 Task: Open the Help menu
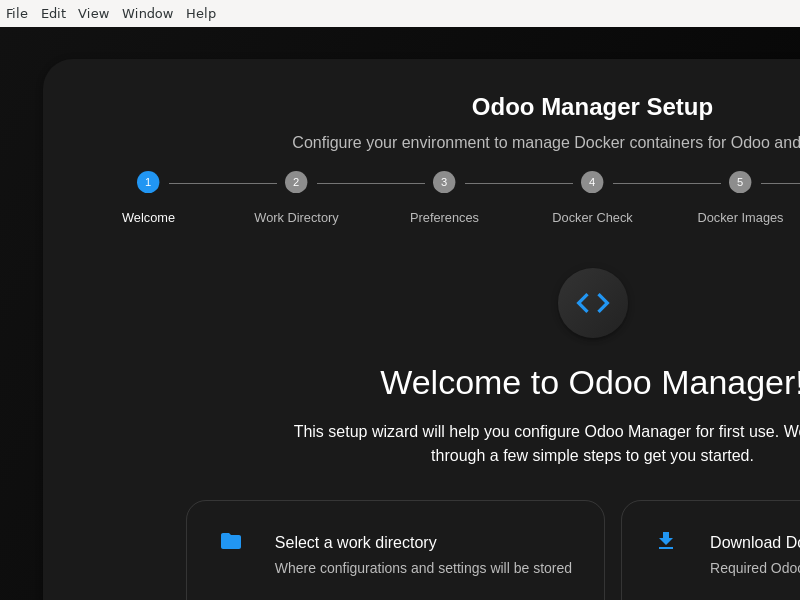point(201,13)
